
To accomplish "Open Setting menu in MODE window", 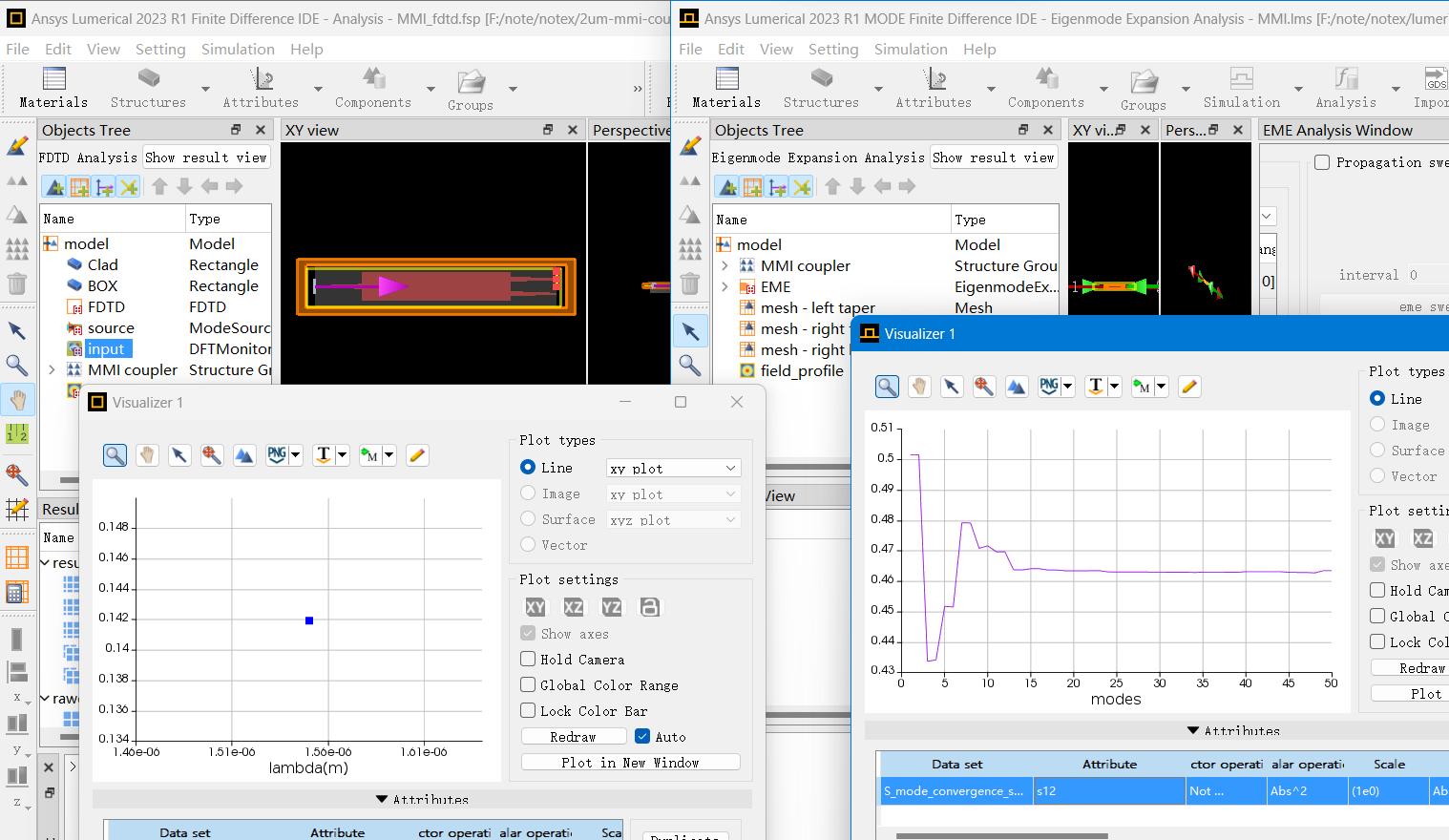I will (x=832, y=49).
